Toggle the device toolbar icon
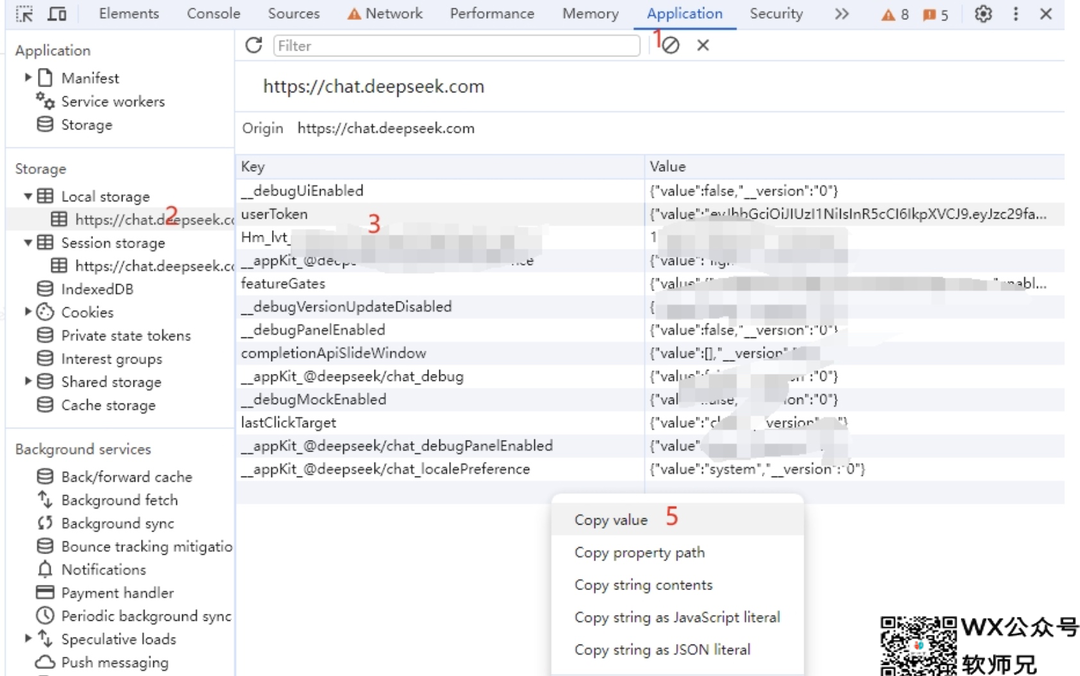This screenshot has width=1080, height=676. pos(57,14)
